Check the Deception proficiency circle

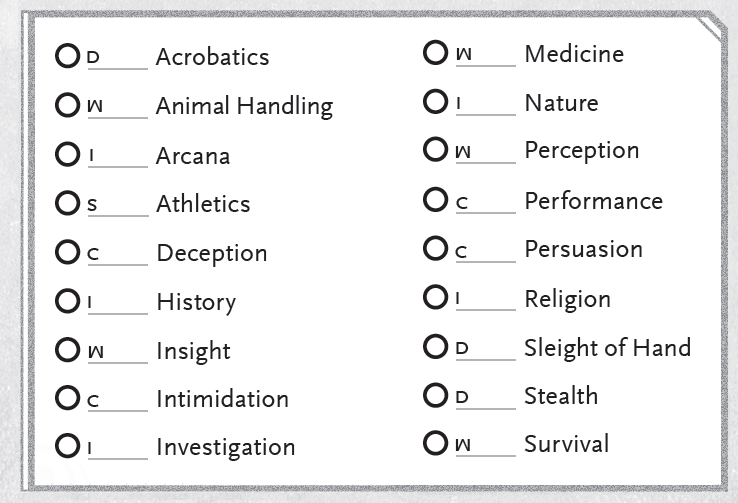pos(68,253)
